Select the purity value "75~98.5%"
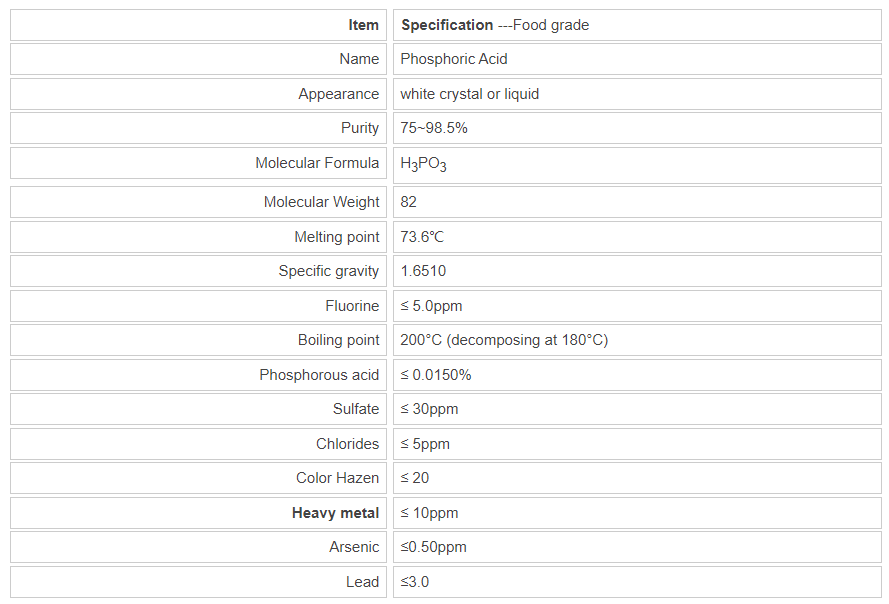 click(x=434, y=128)
